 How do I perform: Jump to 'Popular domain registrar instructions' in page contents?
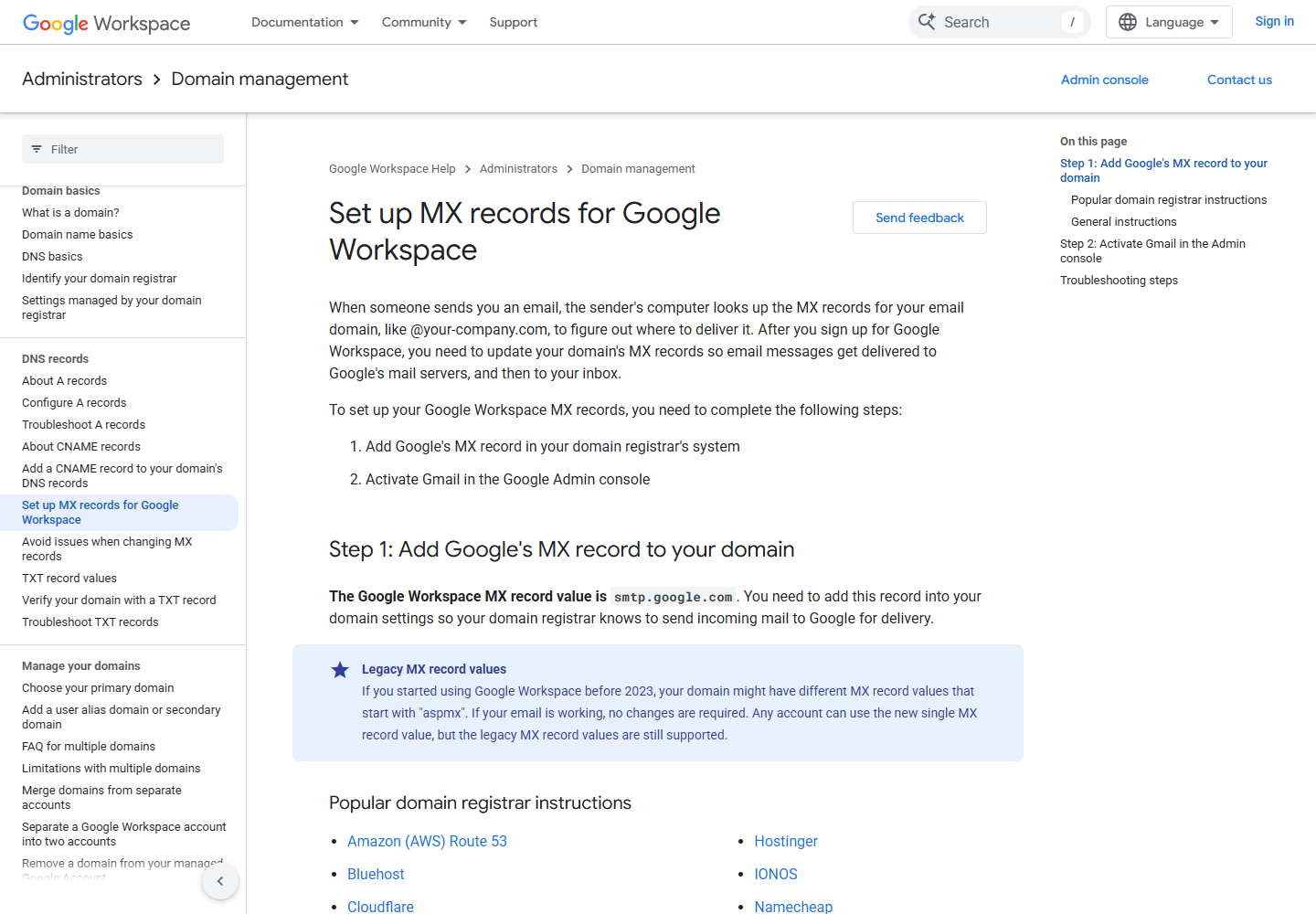(x=1169, y=200)
